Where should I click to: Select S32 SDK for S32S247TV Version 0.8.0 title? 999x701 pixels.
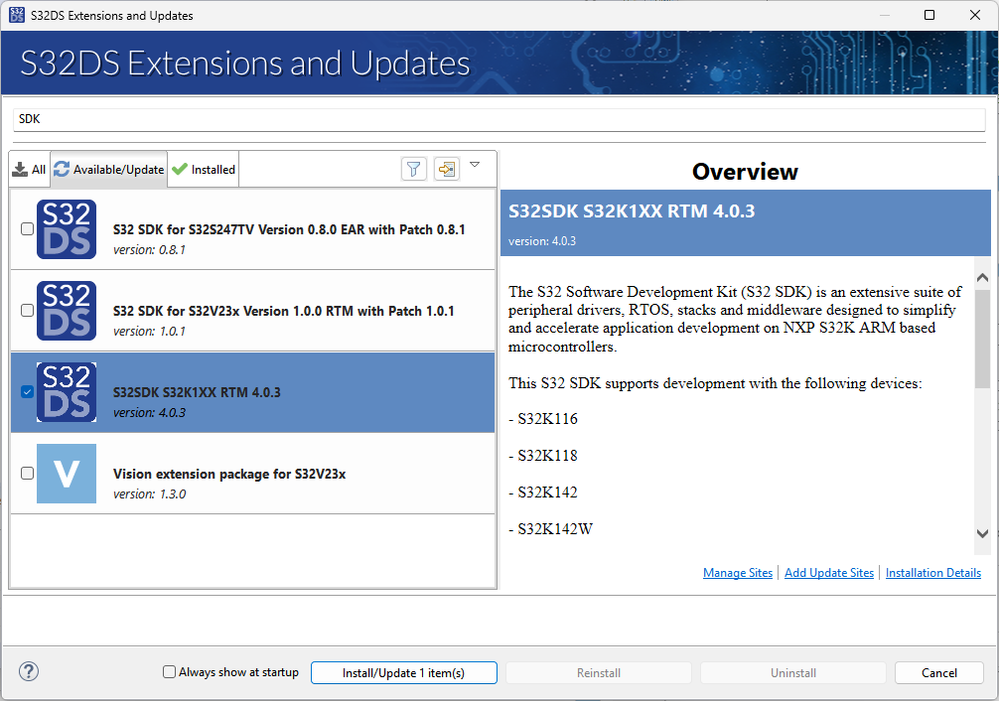(x=289, y=229)
